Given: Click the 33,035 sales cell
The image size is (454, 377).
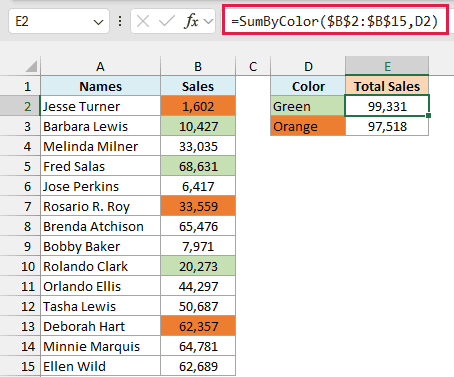Looking at the screenshot, I should 198,146.
